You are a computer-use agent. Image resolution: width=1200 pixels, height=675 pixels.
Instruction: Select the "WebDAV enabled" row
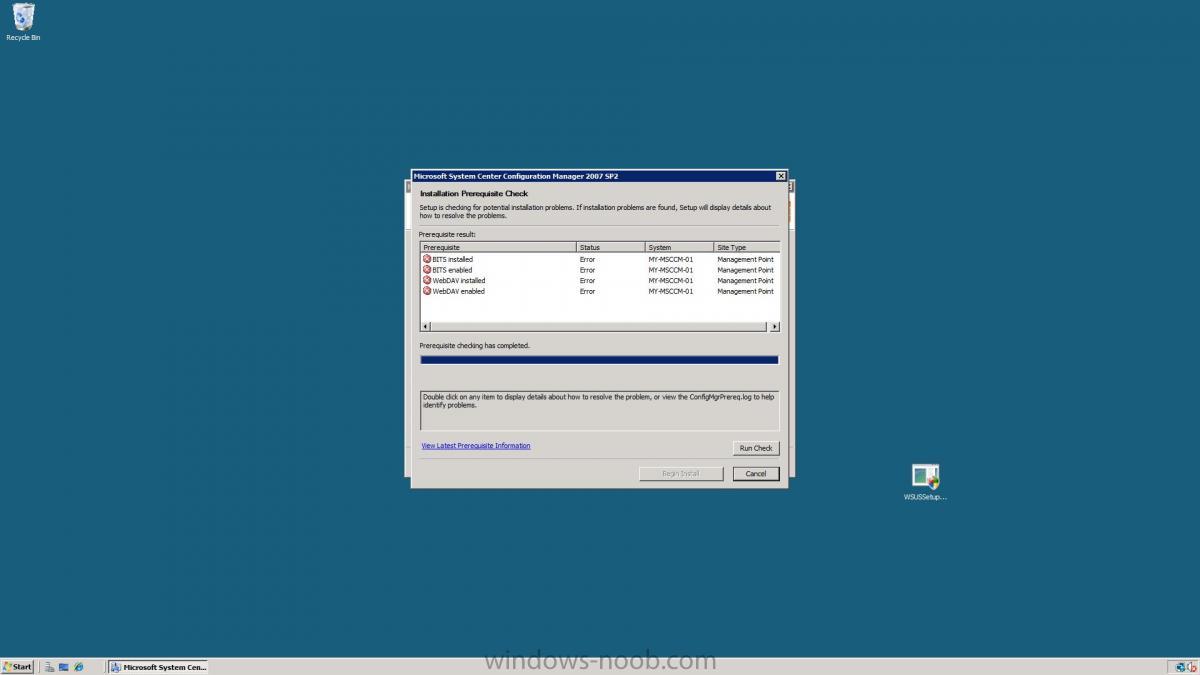599,292
